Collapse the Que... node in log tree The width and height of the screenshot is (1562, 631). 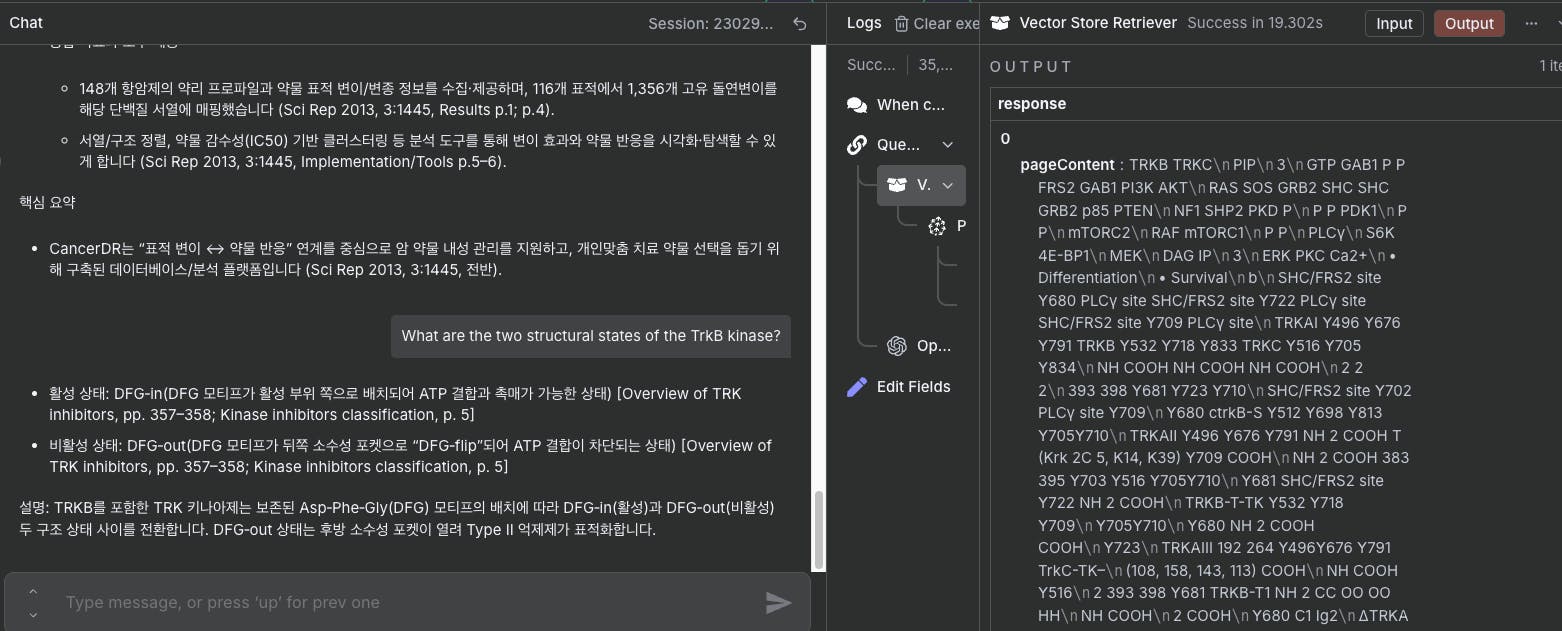947,145
